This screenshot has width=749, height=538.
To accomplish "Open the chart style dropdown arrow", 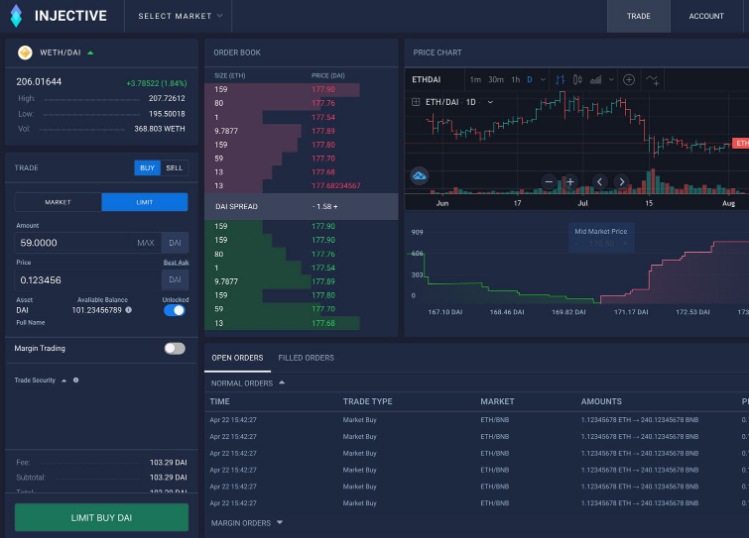I will (x=611, y=80).
